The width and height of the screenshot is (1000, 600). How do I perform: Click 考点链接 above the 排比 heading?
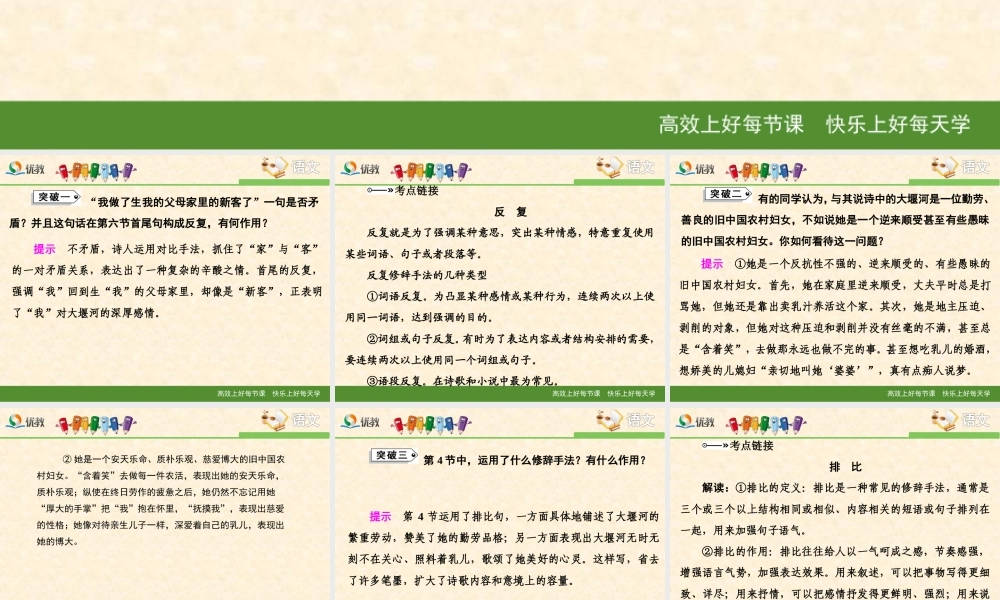coord(751,445)
